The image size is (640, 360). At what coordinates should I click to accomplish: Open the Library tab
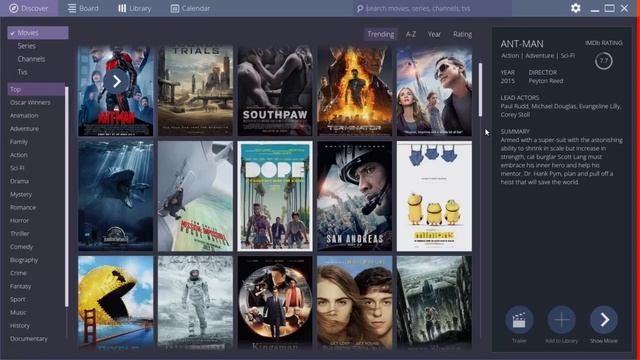tap(134, 8)
